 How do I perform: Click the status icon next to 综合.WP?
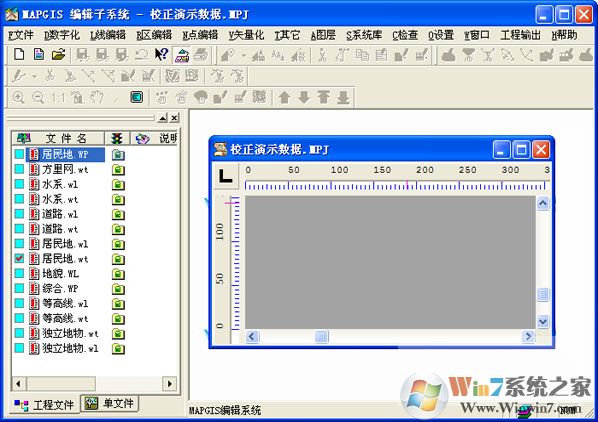(x=118, y=289)
